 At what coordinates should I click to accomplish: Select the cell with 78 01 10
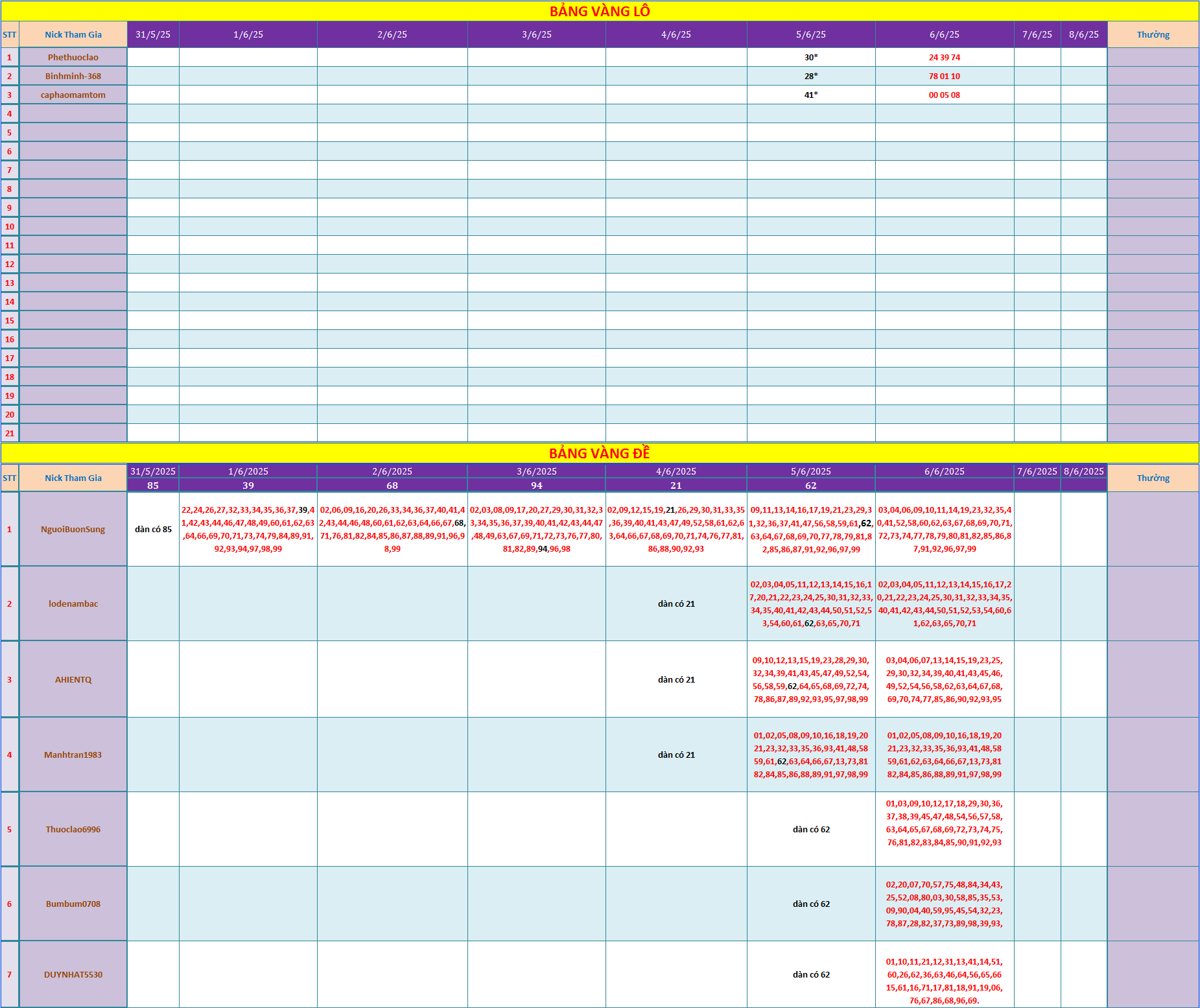945,76
